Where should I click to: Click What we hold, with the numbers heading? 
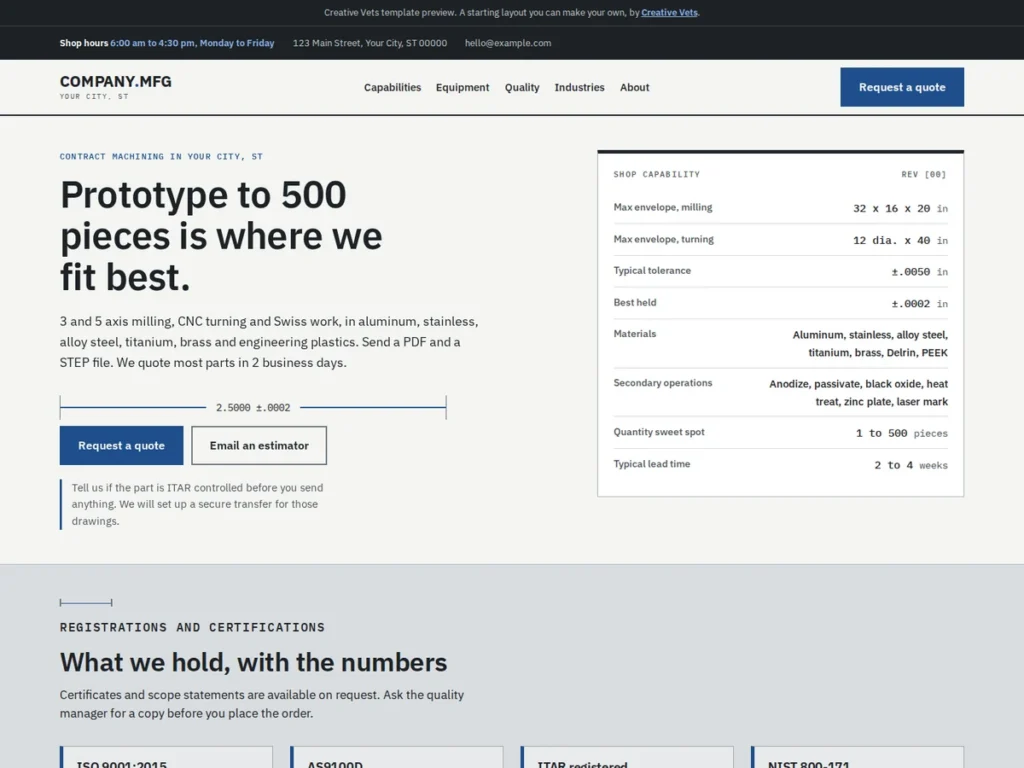(253, 662)
